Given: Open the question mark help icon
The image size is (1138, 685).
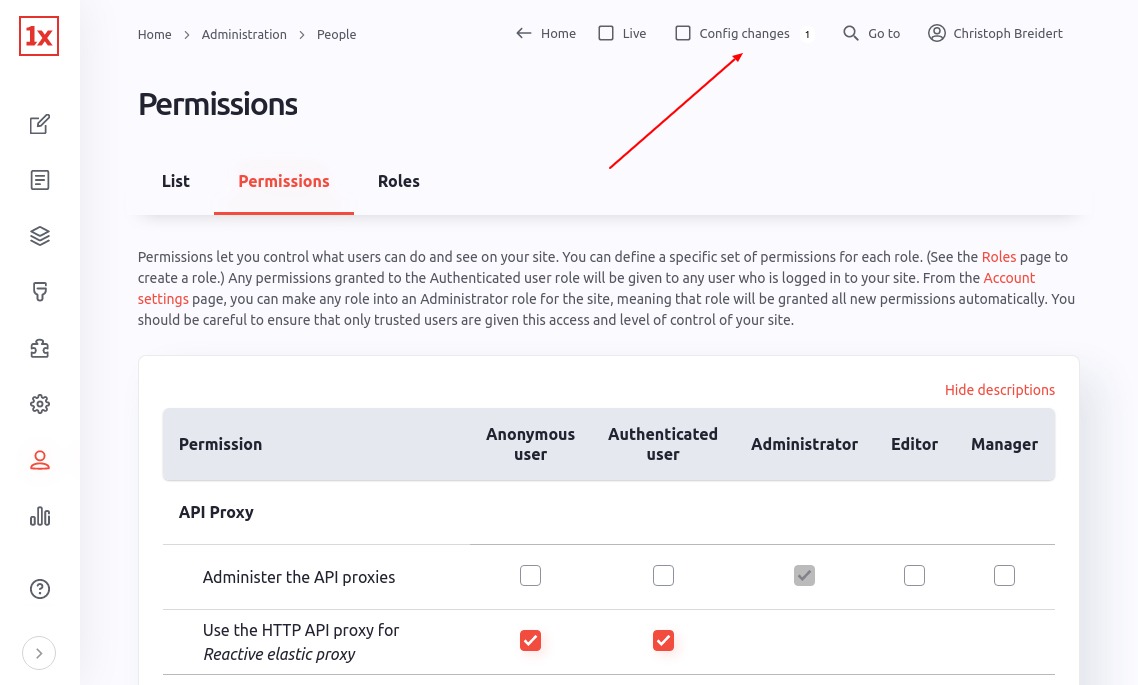Looking at the screenshot, I should 40,588.
